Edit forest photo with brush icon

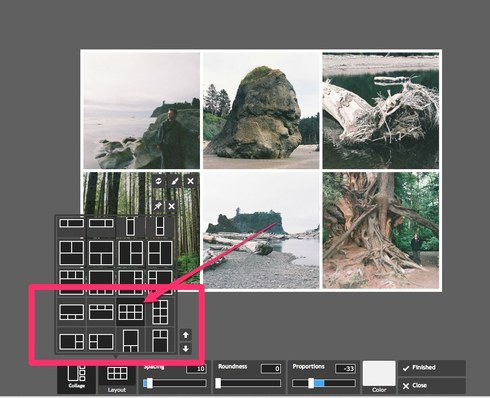tap(175, 181)
